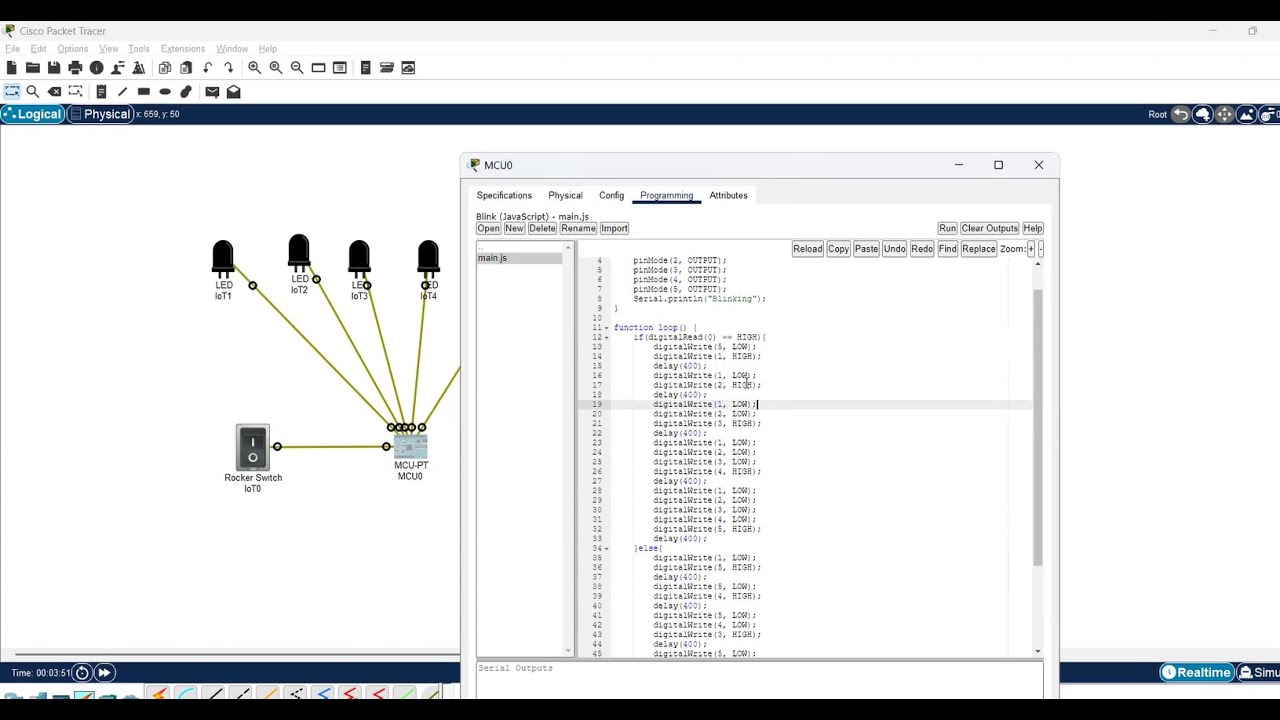Click the Fast Forward Time icon
Screen dimensions: 1280x720
(104, 673)
